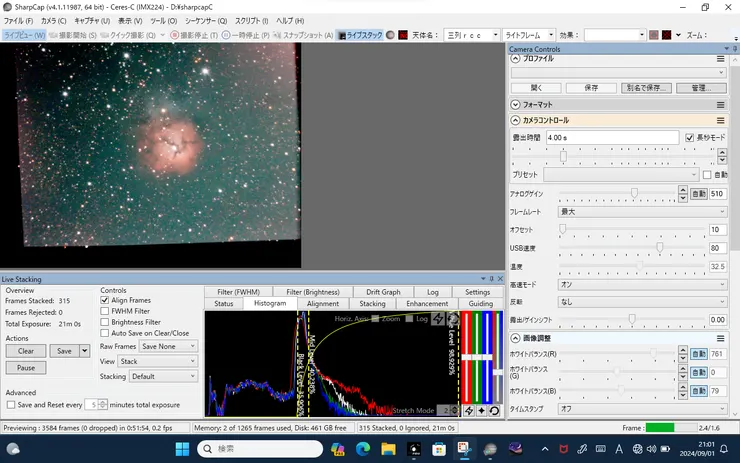Viewport: 740px width, 463px height.
Task: Reset the histogram color balance sliders
Action: coord(494,410)
